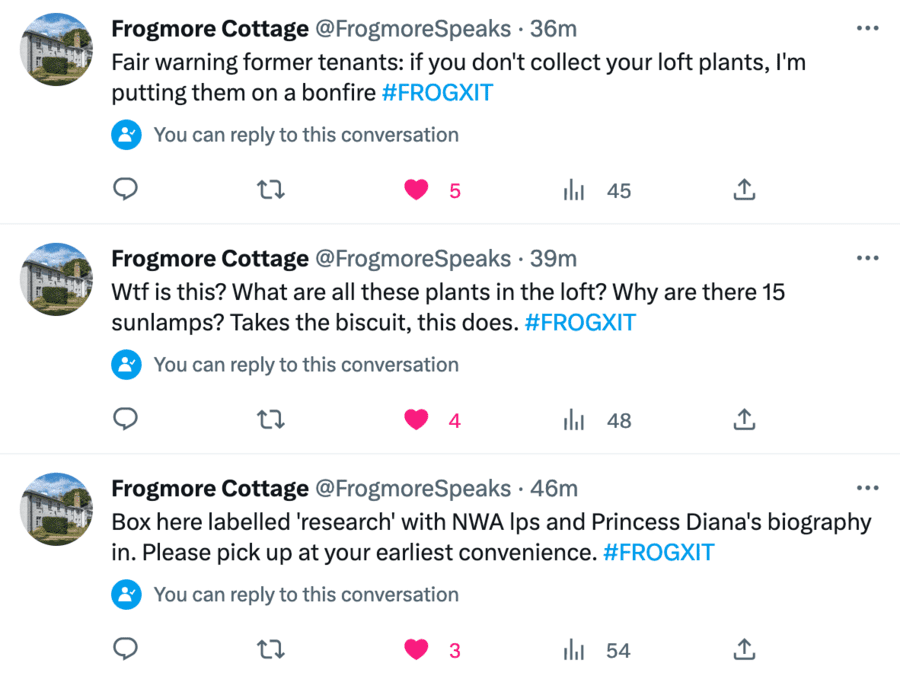This screenshot has width=900, height=676.
Task: Retweet the bonfire warning tweet
Action: [271, 190]
